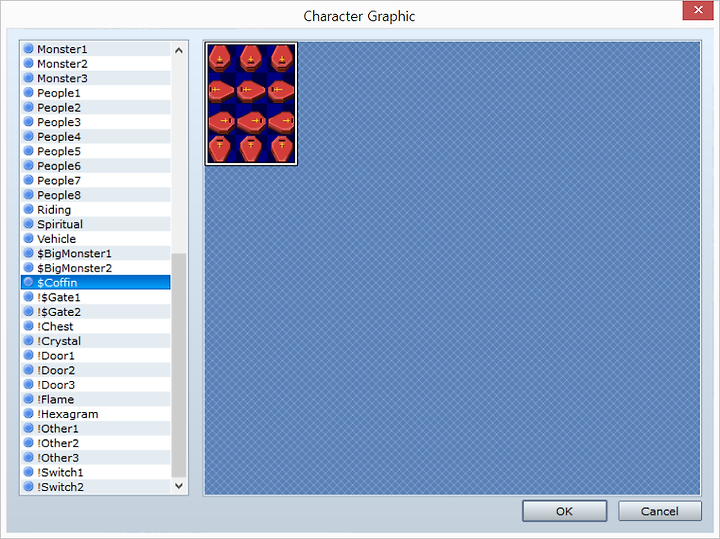Select the Spiritual entry

[x=96, y=224]
